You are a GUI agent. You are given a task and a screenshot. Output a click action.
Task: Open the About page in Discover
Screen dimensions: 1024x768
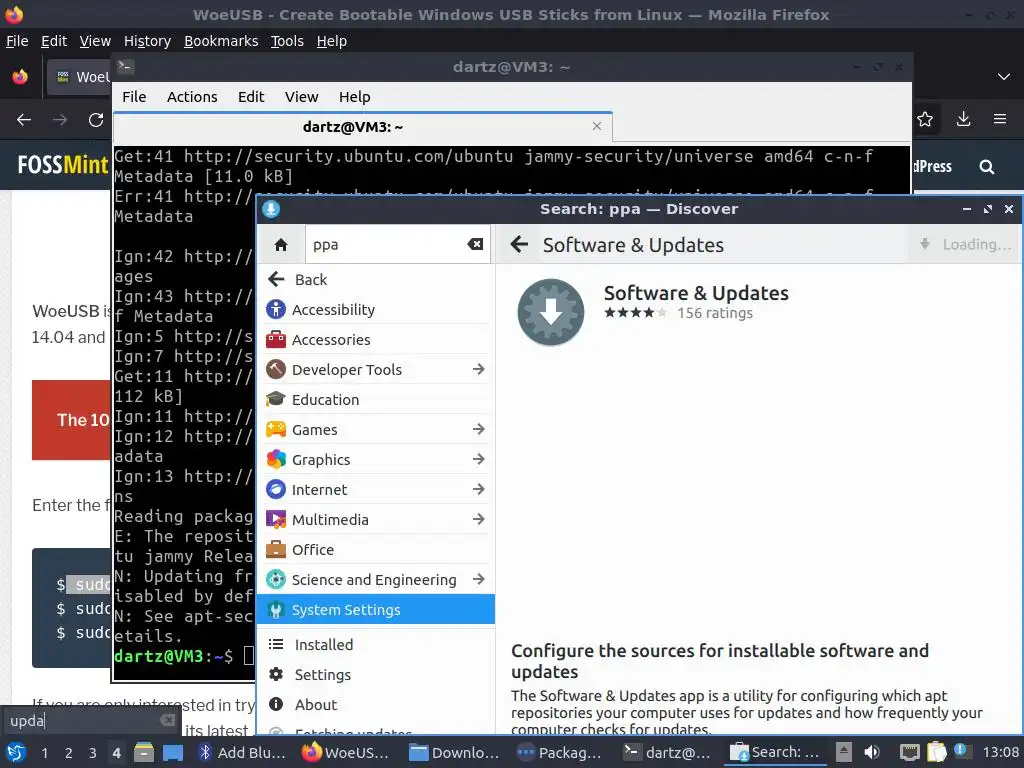(376, 705)
